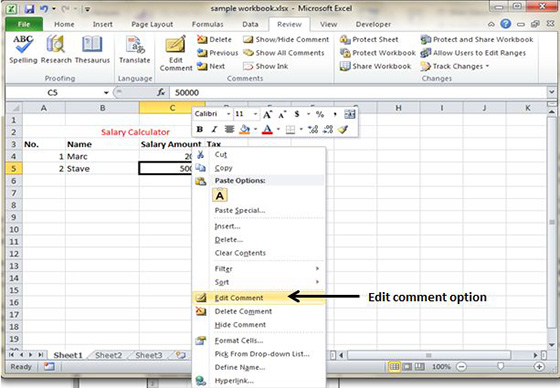
Task: Click the Format Painter brush in mini toolbar
Action: click(x=343, y=129)
